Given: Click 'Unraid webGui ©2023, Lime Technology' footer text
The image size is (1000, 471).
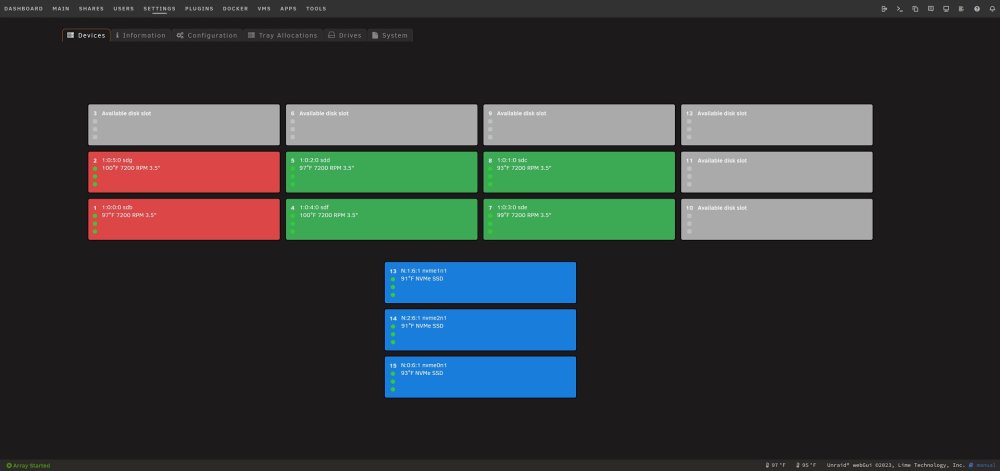Looking at the screenshot, I should [x=895, y=466].
